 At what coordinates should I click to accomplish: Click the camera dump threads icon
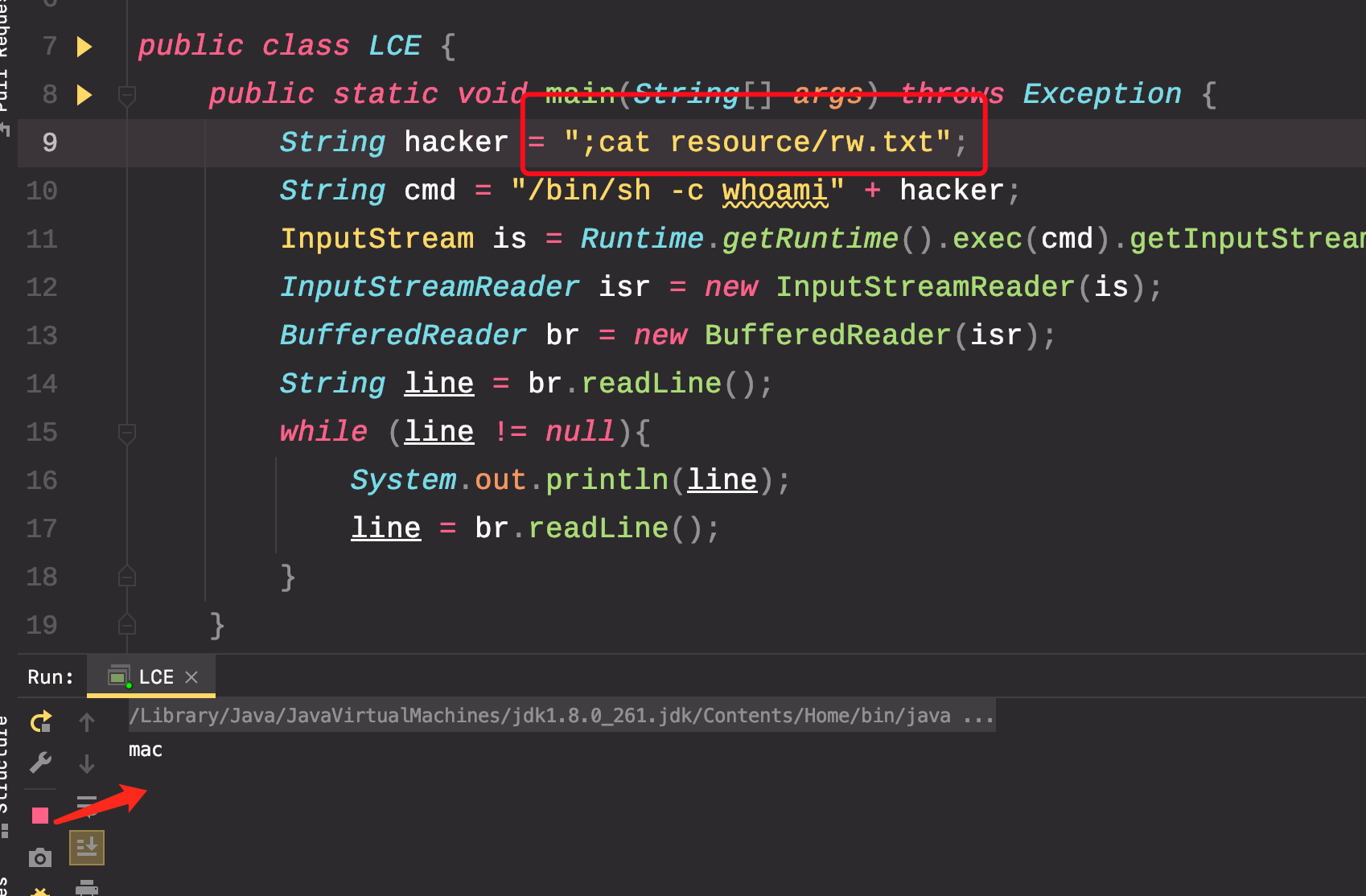[40, 857]
